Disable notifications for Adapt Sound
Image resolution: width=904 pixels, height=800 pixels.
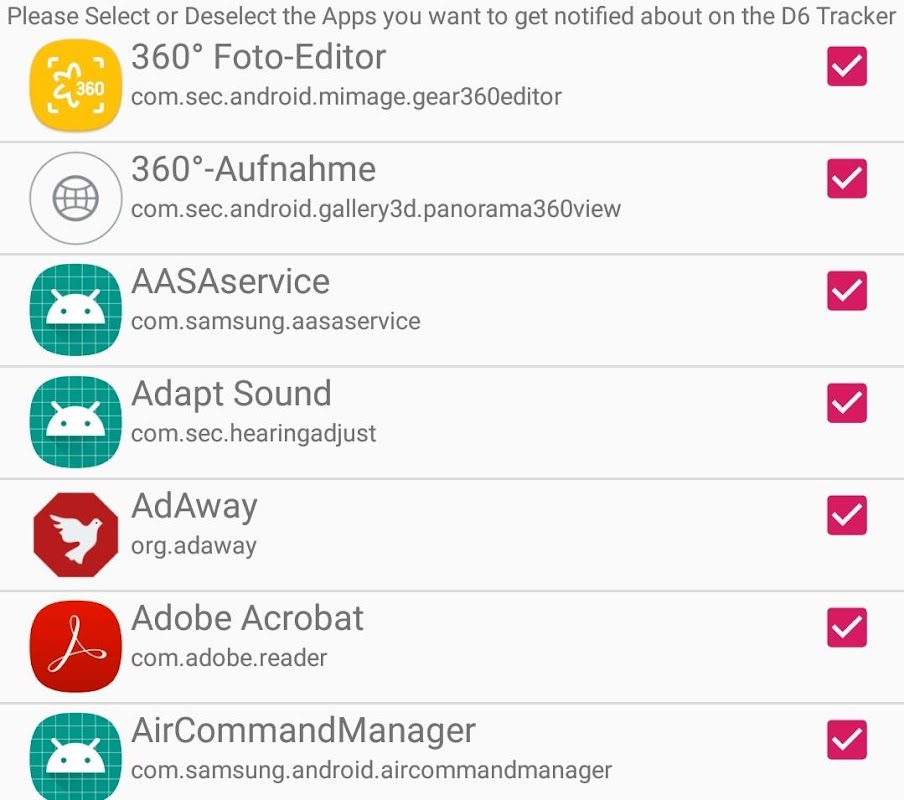pos(847,403)
